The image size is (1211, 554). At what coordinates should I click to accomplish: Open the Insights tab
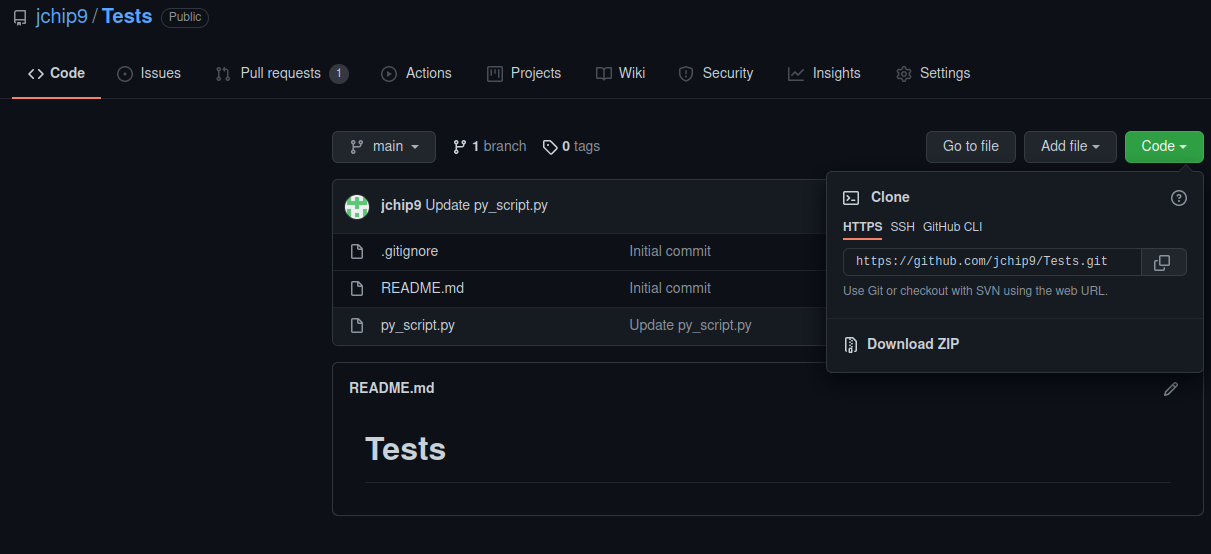point(824,73)
